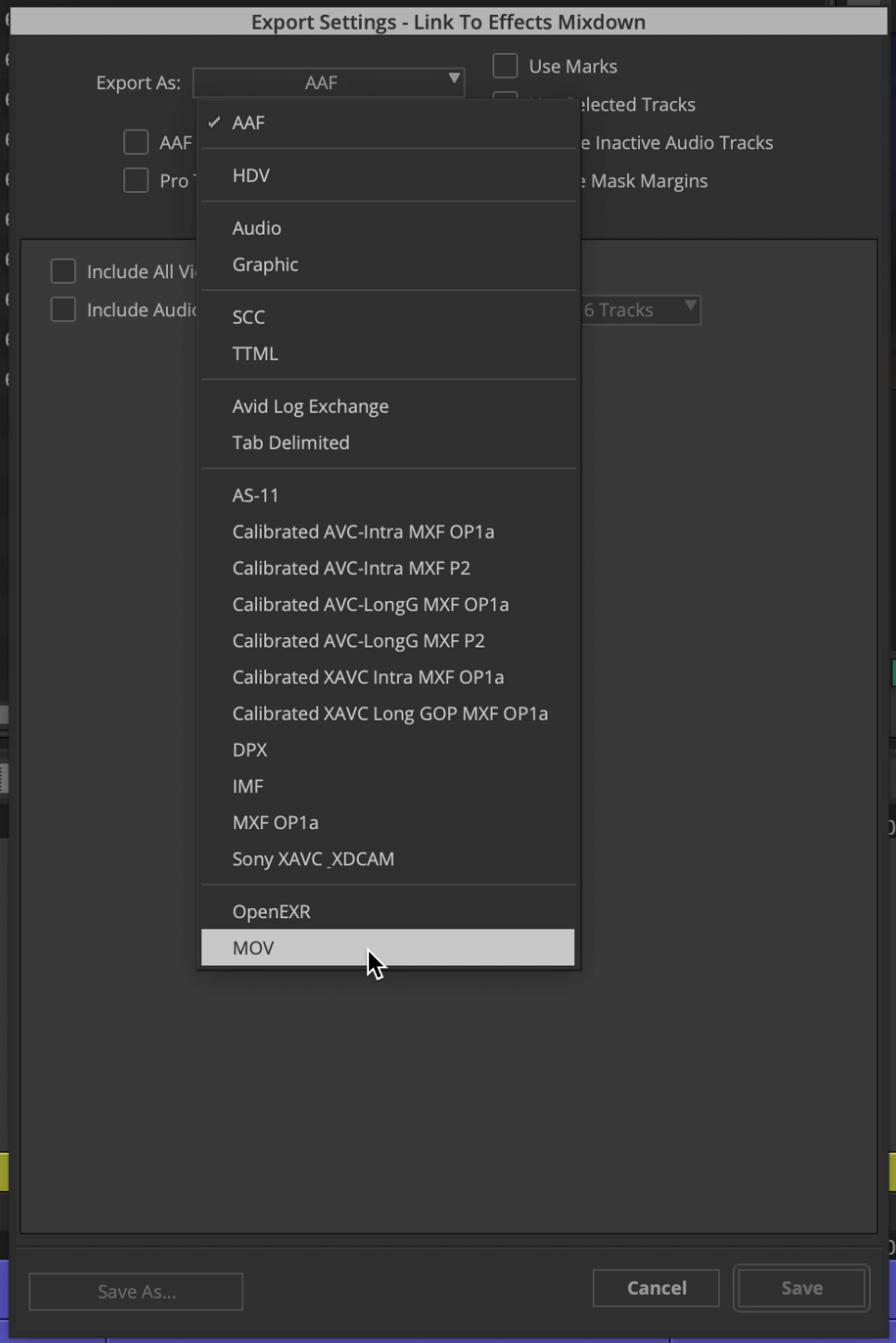896x1343 pixels.
Task: Select Calibrated AVC-LongG MXF OP1a
Action: point(388,605)
